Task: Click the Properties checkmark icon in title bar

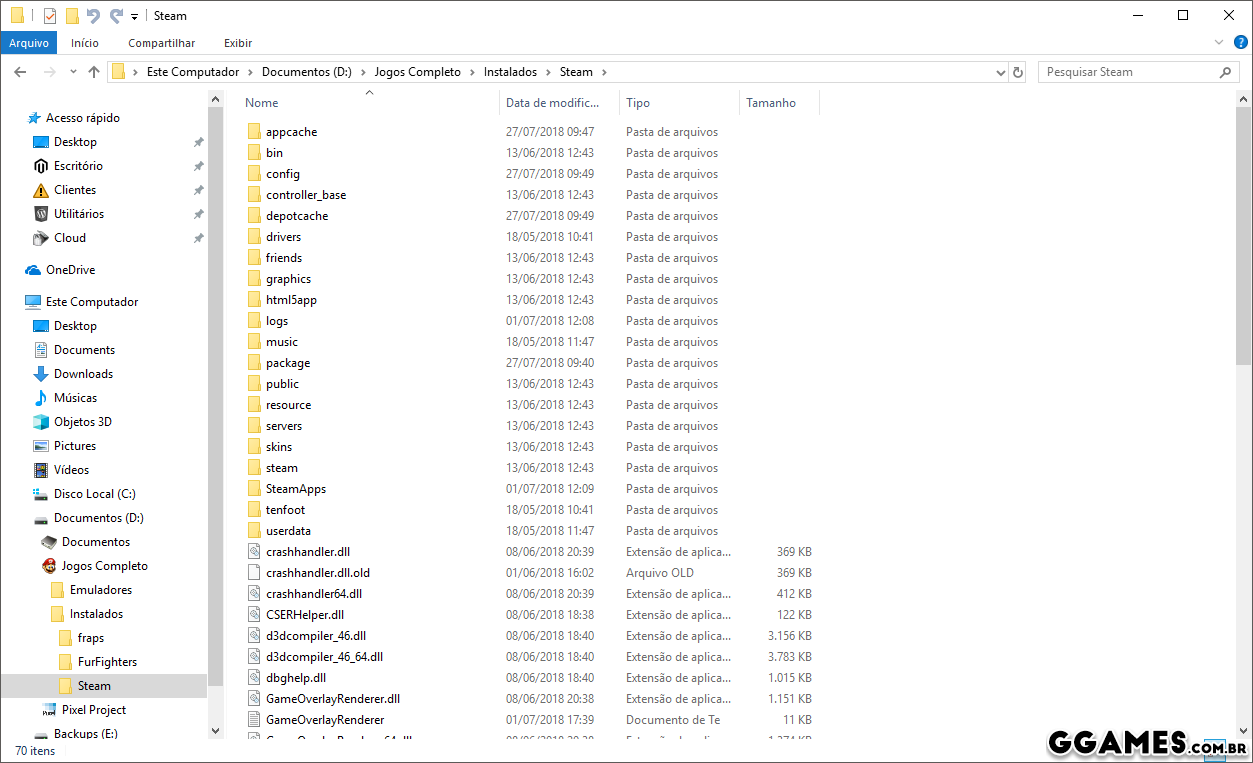Action: coord(50,16)
